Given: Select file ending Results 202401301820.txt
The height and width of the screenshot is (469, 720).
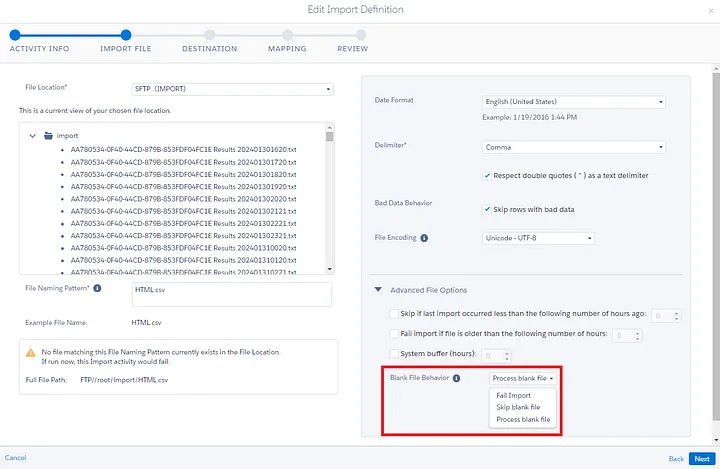Looking at the screenshot, I should point(183,175).
